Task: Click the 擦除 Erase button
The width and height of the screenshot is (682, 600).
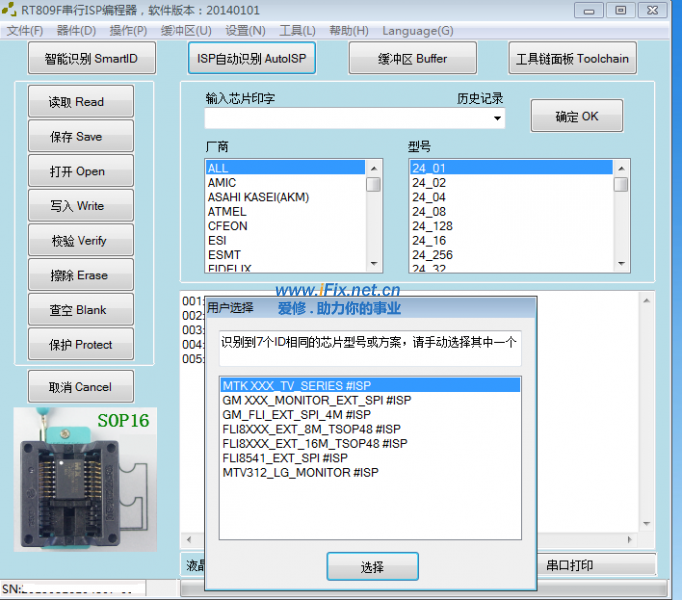Action: click(x=81, y=275)
